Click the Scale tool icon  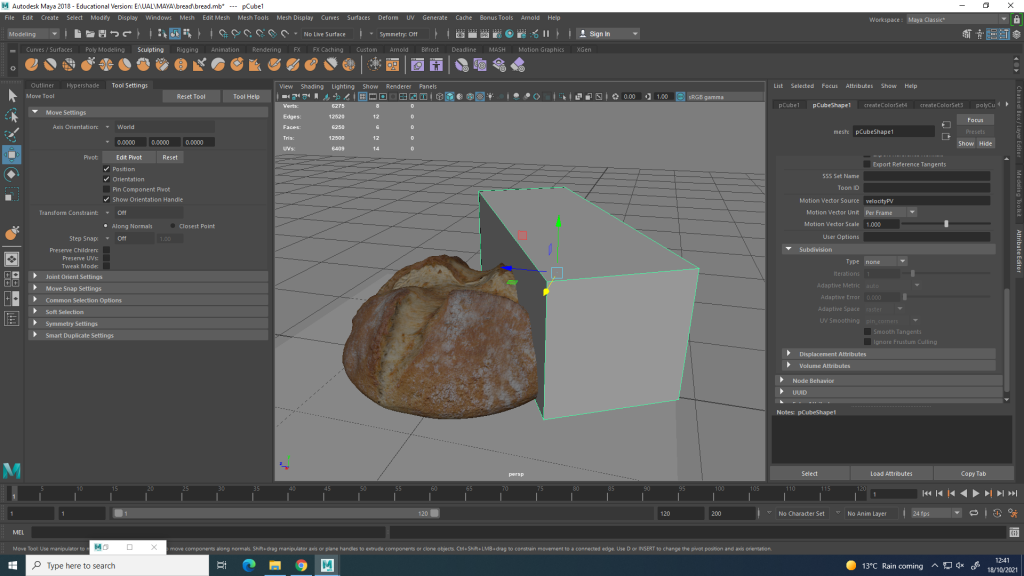(x=12, y=193)
